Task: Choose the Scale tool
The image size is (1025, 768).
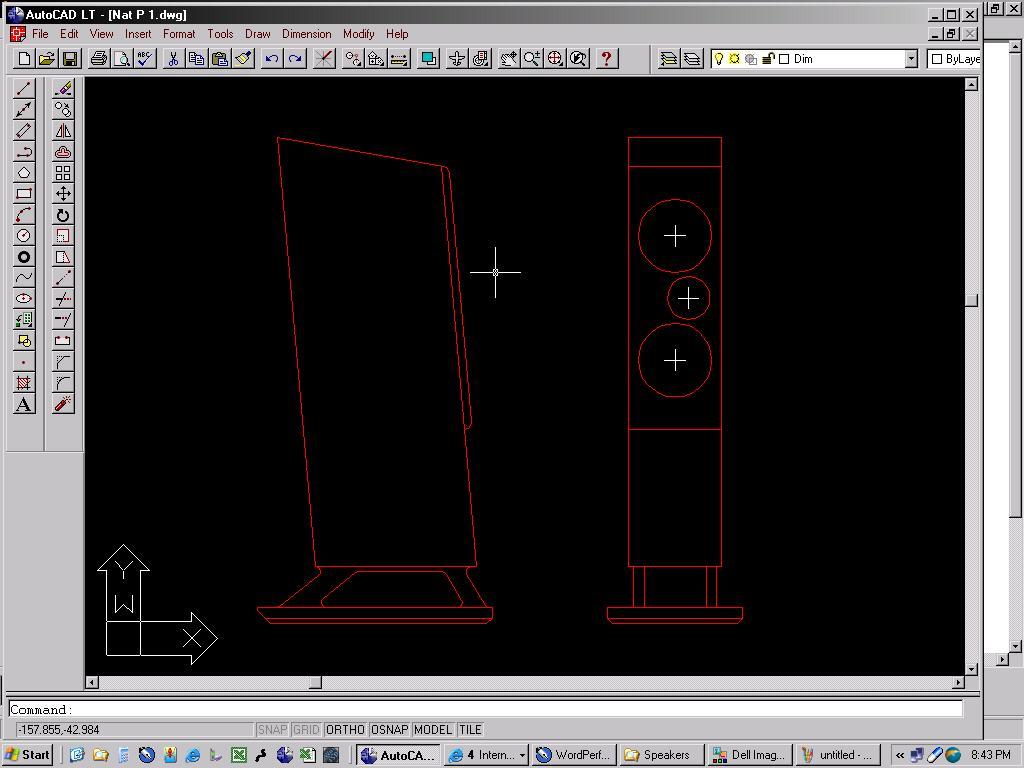Action: (x=63, y=236)
